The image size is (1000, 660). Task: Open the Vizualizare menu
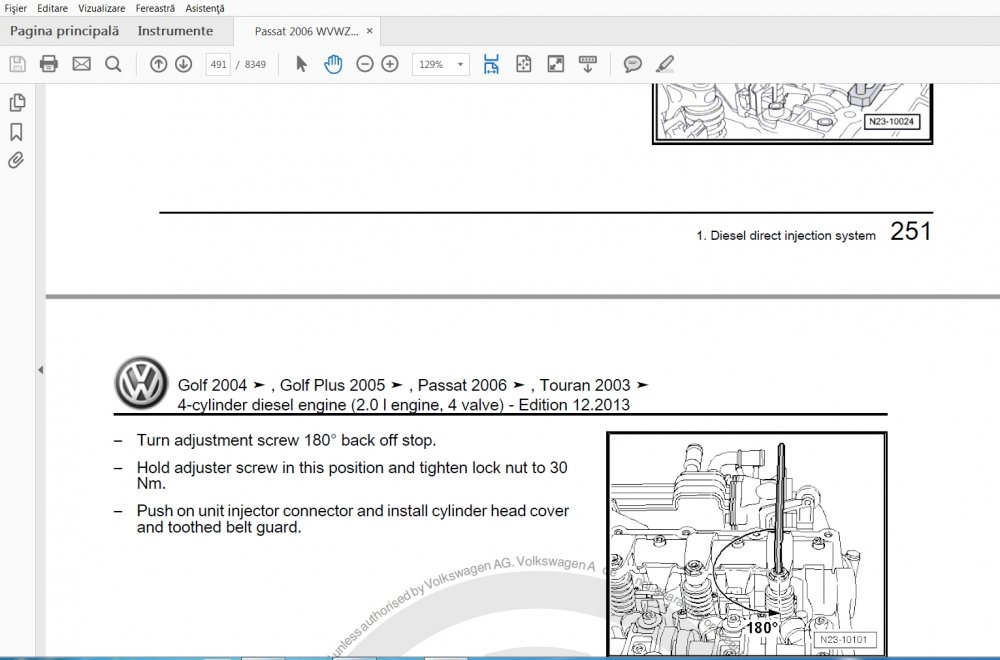101,8
